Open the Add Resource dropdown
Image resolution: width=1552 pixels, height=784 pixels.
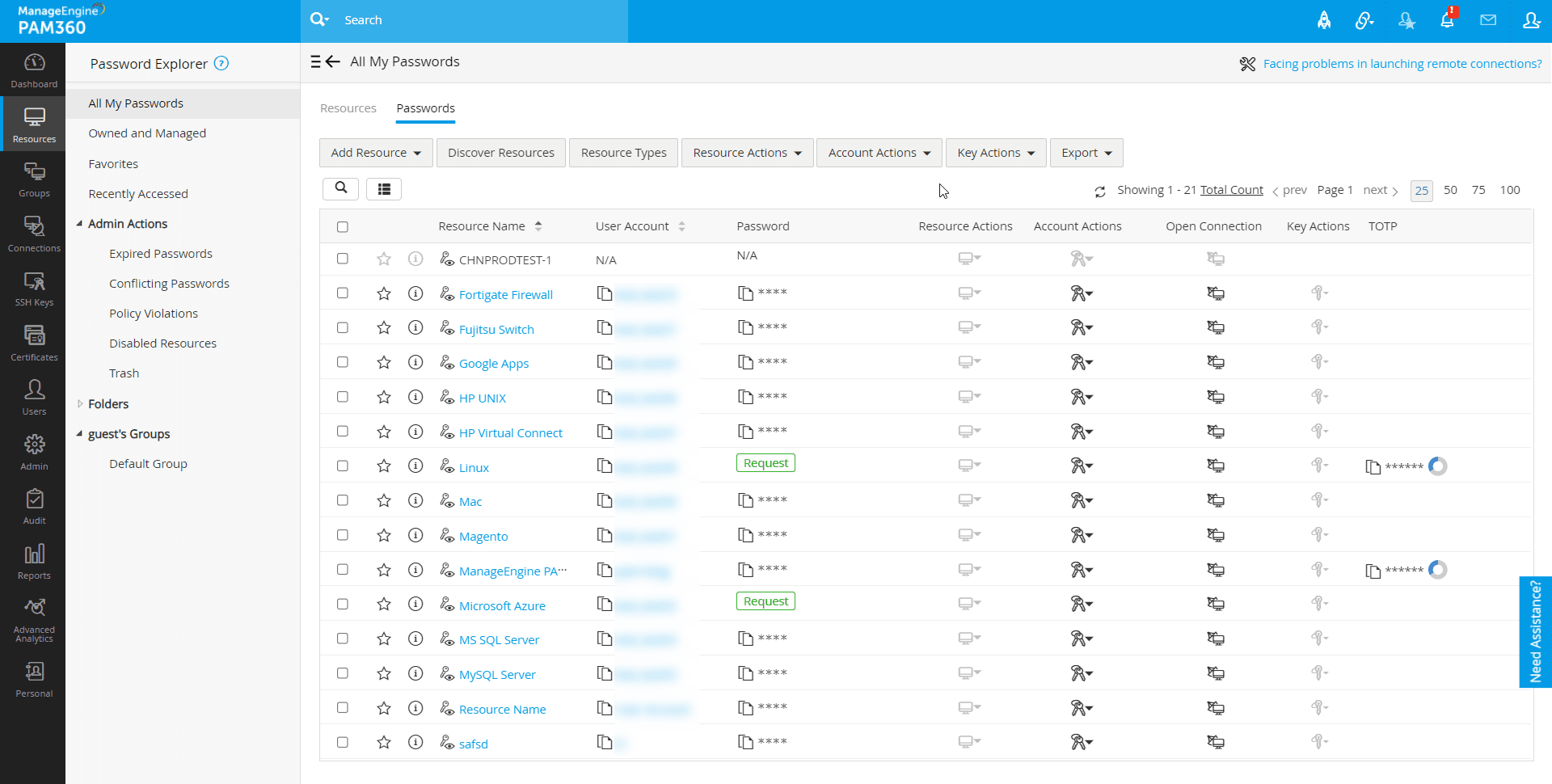click(x=376, y=153)
